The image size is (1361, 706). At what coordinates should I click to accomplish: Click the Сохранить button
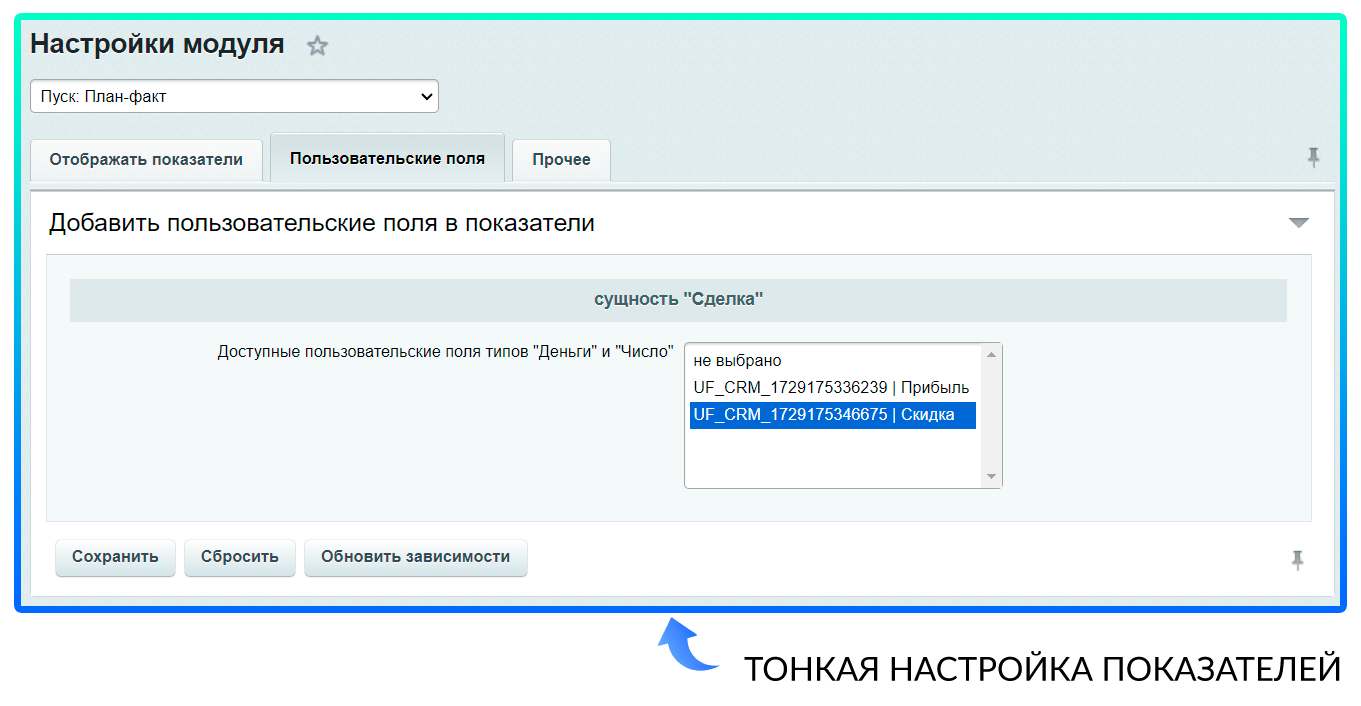pos(115,557)
